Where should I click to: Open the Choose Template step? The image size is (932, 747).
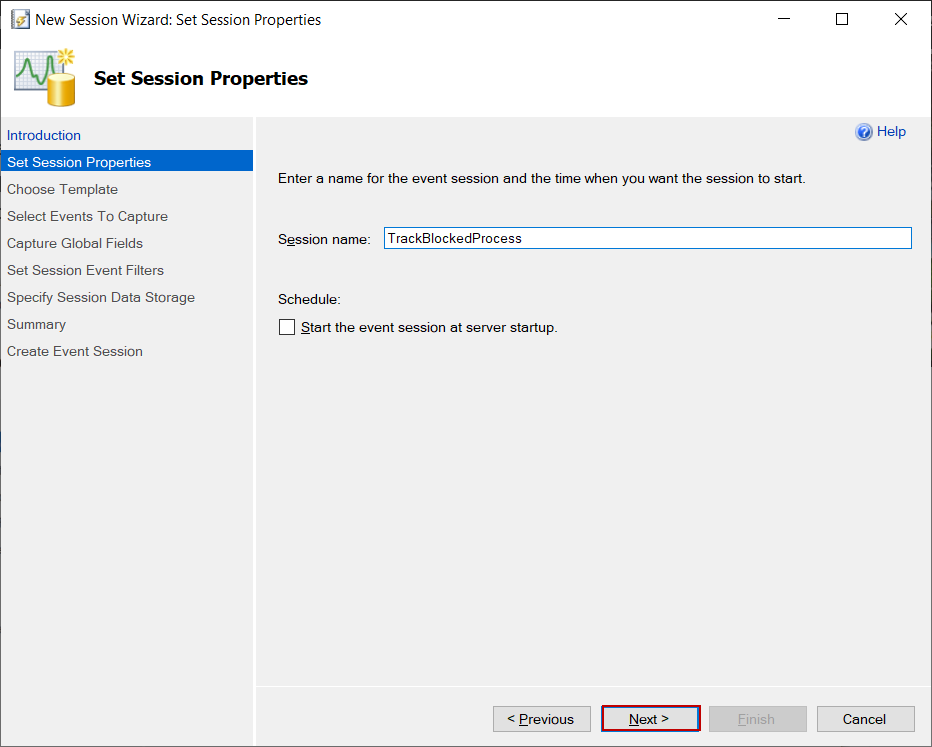point(62,189)
